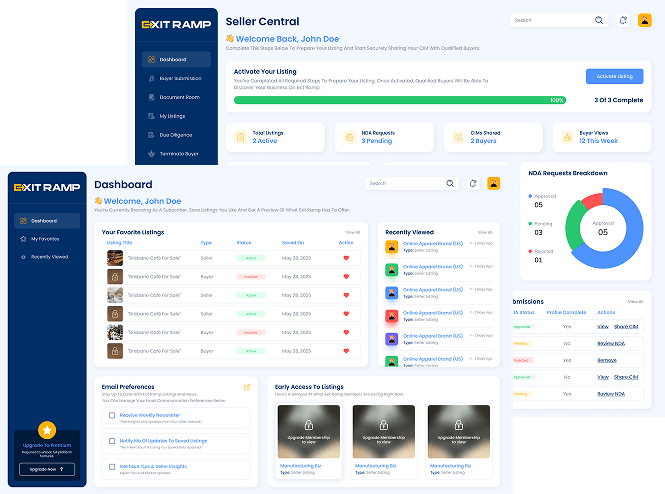The height and width of the screenshot is (494, 665).
Task: Enable the Receive Weekly Newsletter checkbox
Action: point(111,415)
